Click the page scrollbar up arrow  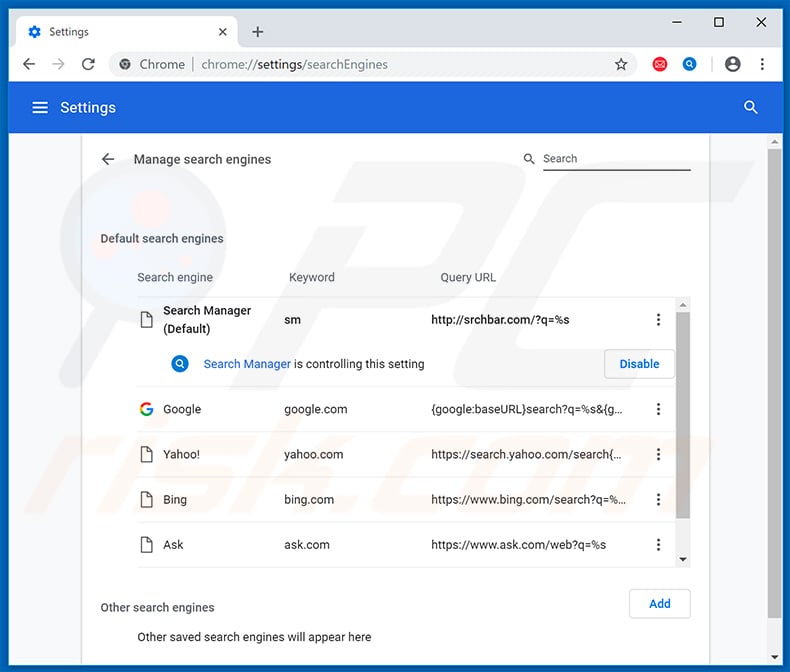[x=774, y=142]
